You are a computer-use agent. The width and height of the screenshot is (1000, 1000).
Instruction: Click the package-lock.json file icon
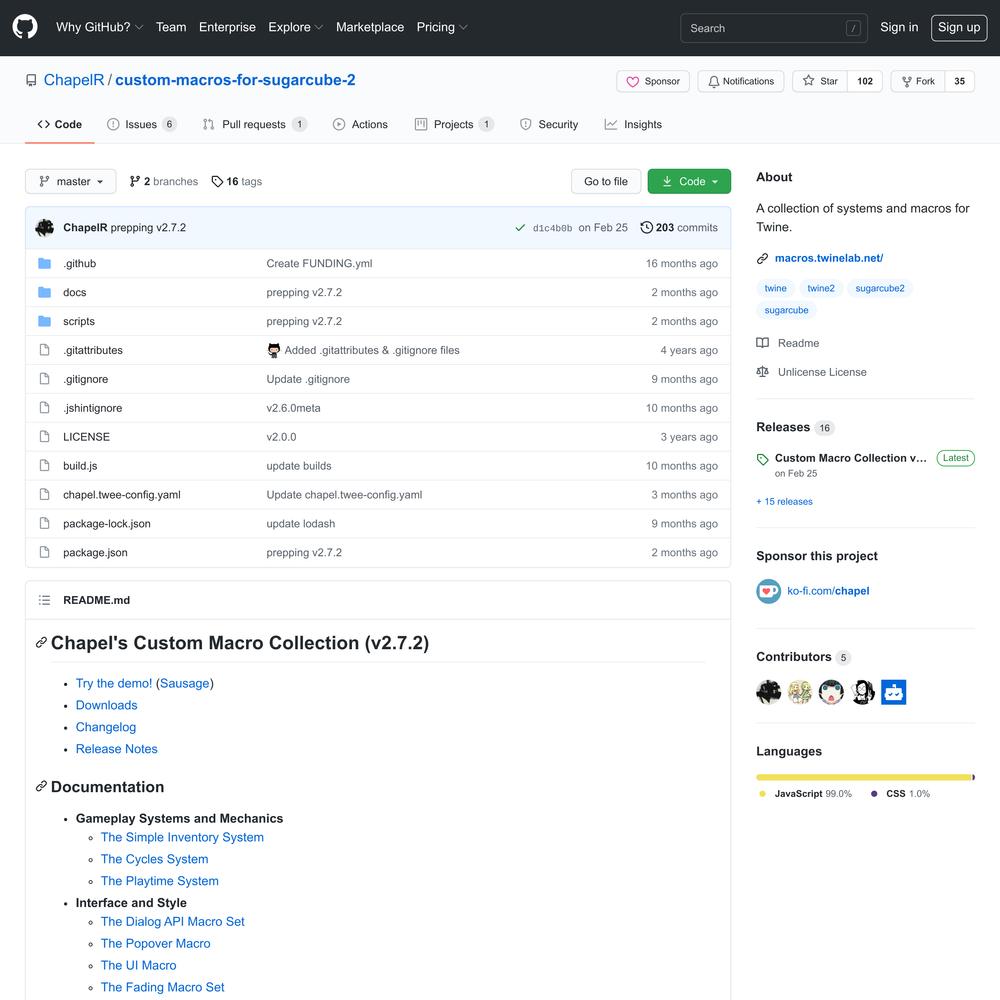click(x=44, y=524)
